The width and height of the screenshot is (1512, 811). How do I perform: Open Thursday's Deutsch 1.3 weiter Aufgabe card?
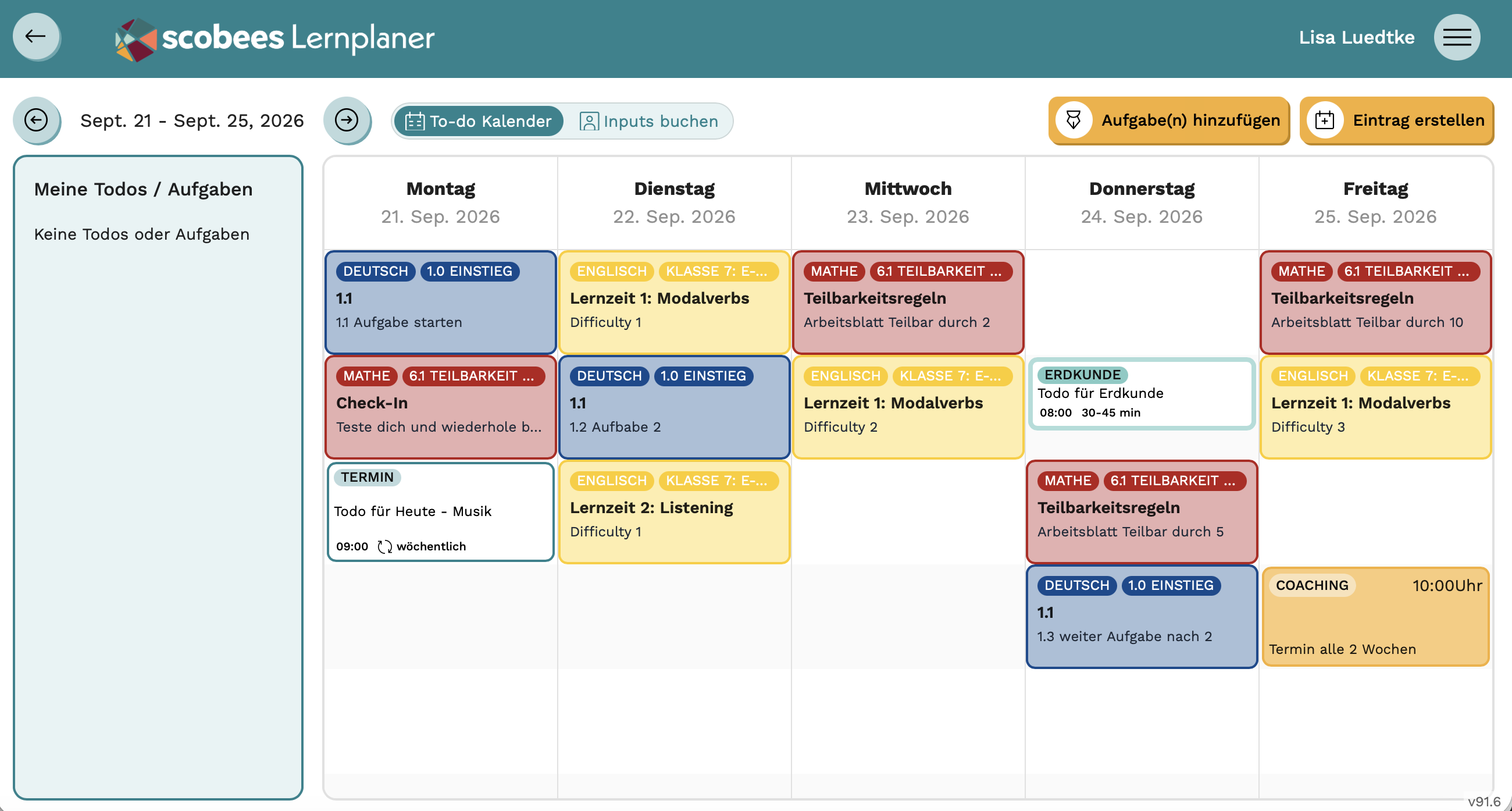(1141, 617)
